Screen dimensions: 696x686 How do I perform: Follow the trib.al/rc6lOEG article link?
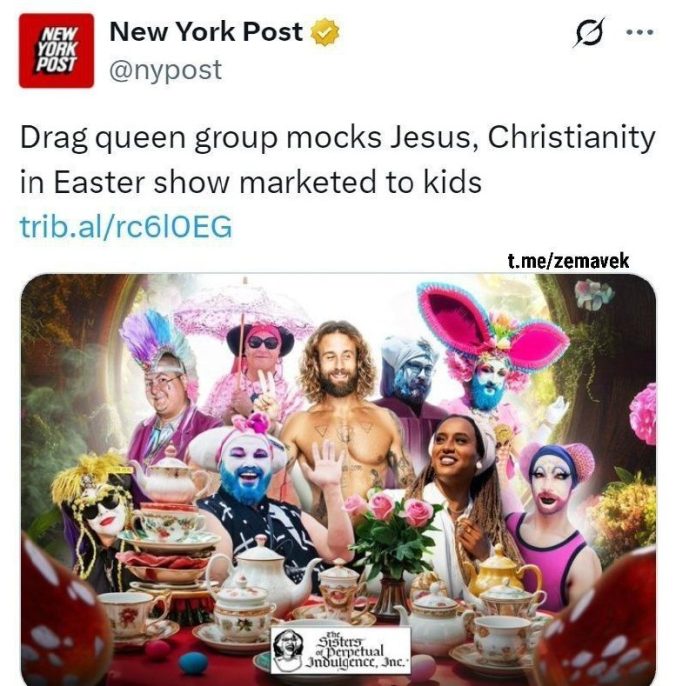click(126, 226)
